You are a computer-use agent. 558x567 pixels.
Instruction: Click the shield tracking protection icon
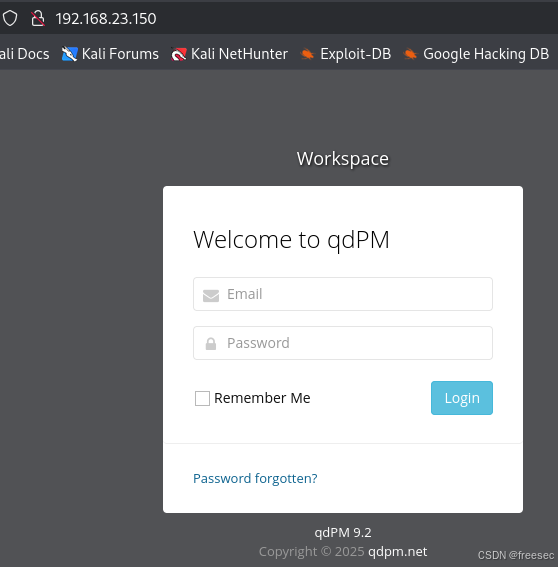[10, 18]
